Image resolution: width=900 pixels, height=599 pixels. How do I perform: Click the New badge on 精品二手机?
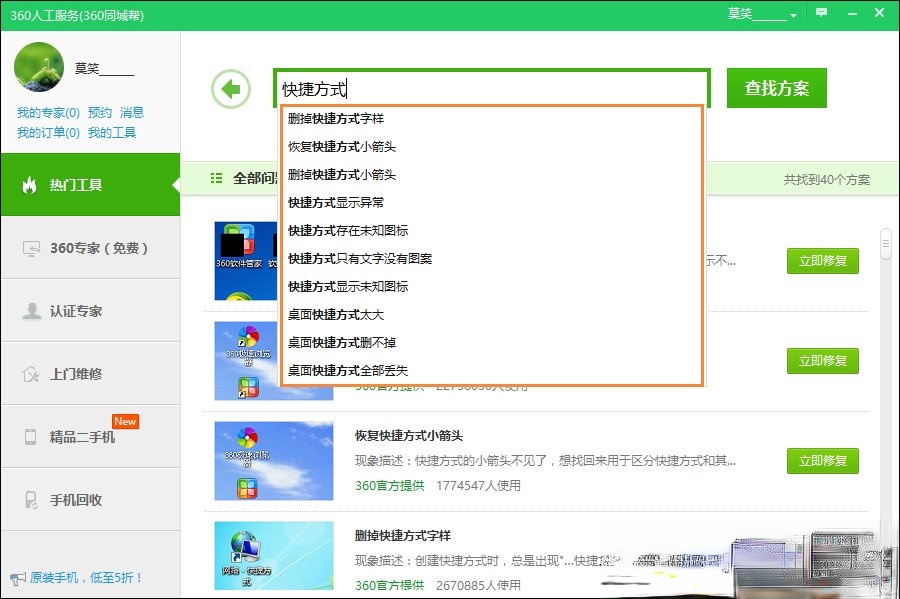[x=125, y=421]
